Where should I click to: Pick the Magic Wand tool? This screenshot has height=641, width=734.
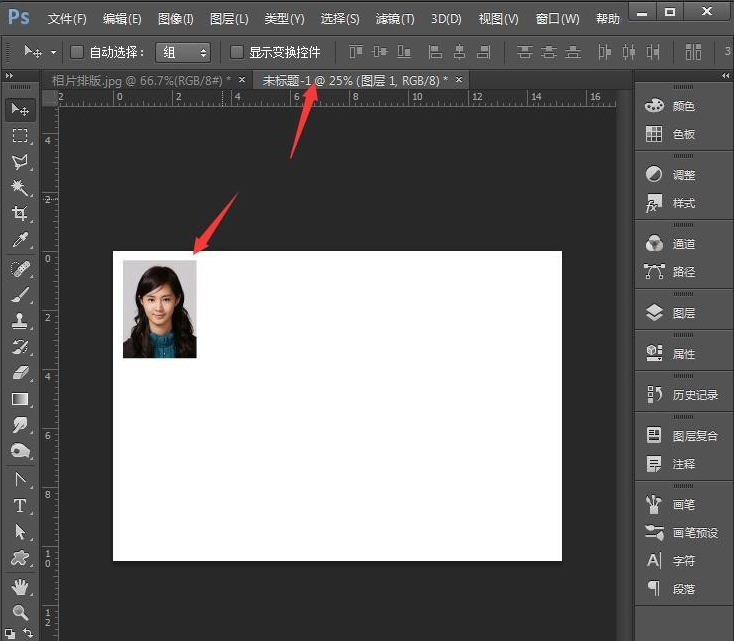19,188
